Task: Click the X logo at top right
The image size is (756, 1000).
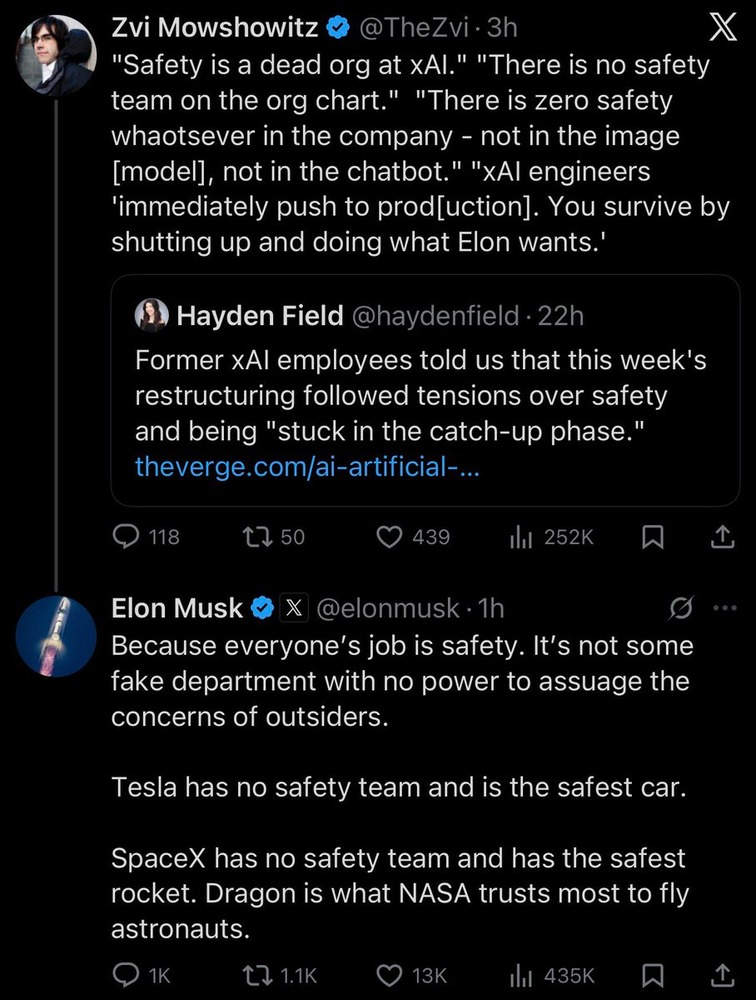Action: 720,30
